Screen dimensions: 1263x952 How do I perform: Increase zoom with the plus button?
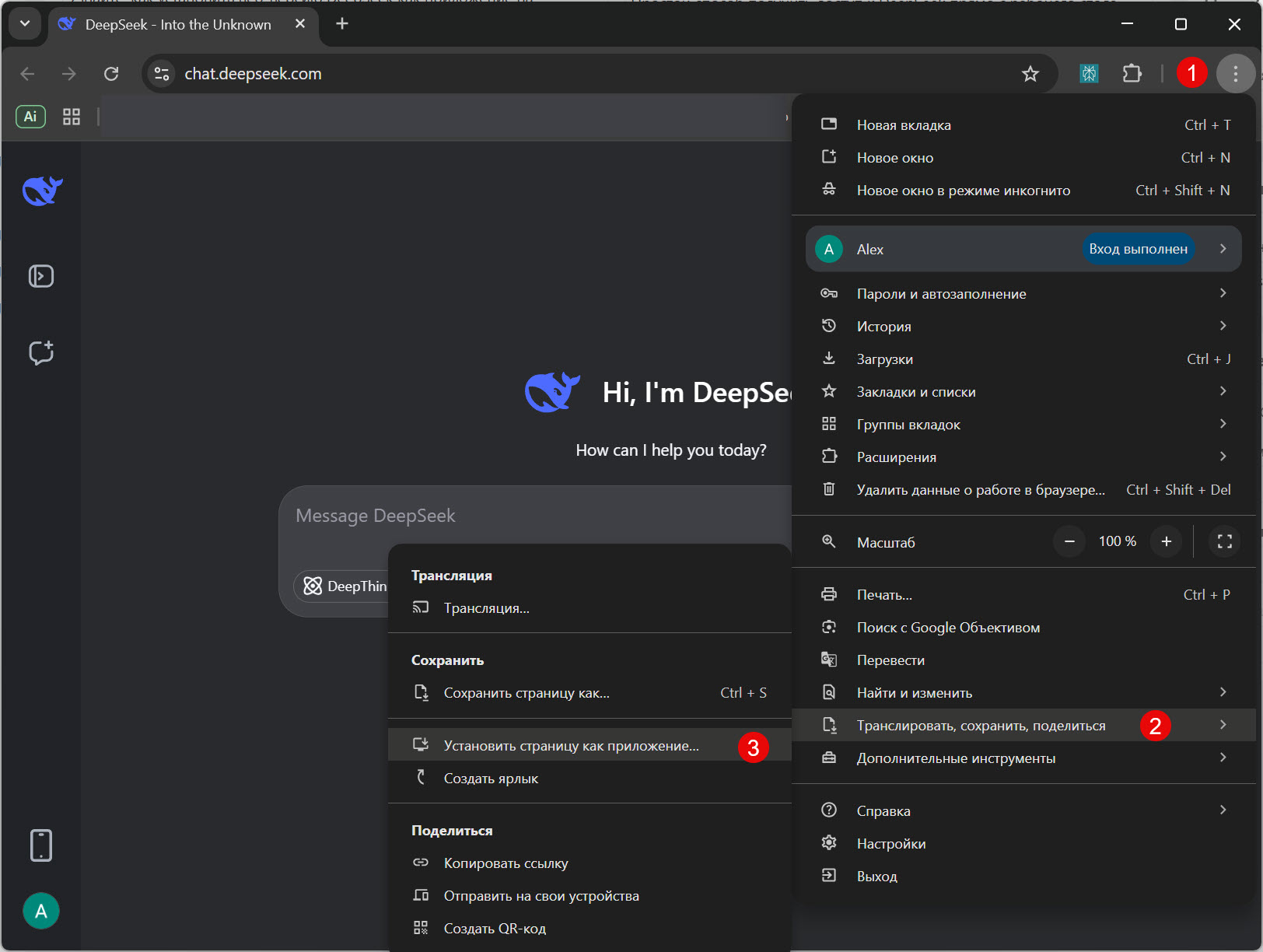click(x=1166, y=541)
